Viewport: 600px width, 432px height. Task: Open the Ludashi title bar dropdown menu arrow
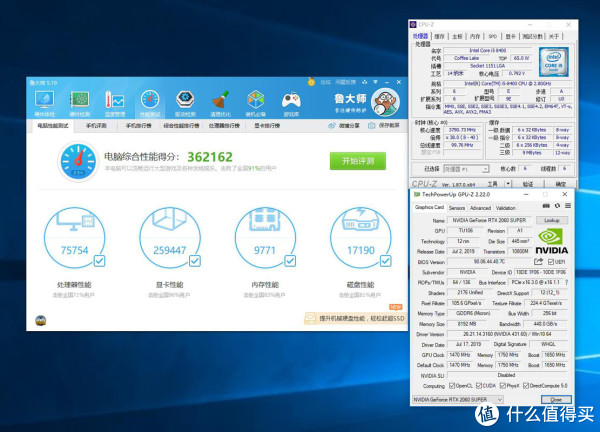[x=375, y=82]
